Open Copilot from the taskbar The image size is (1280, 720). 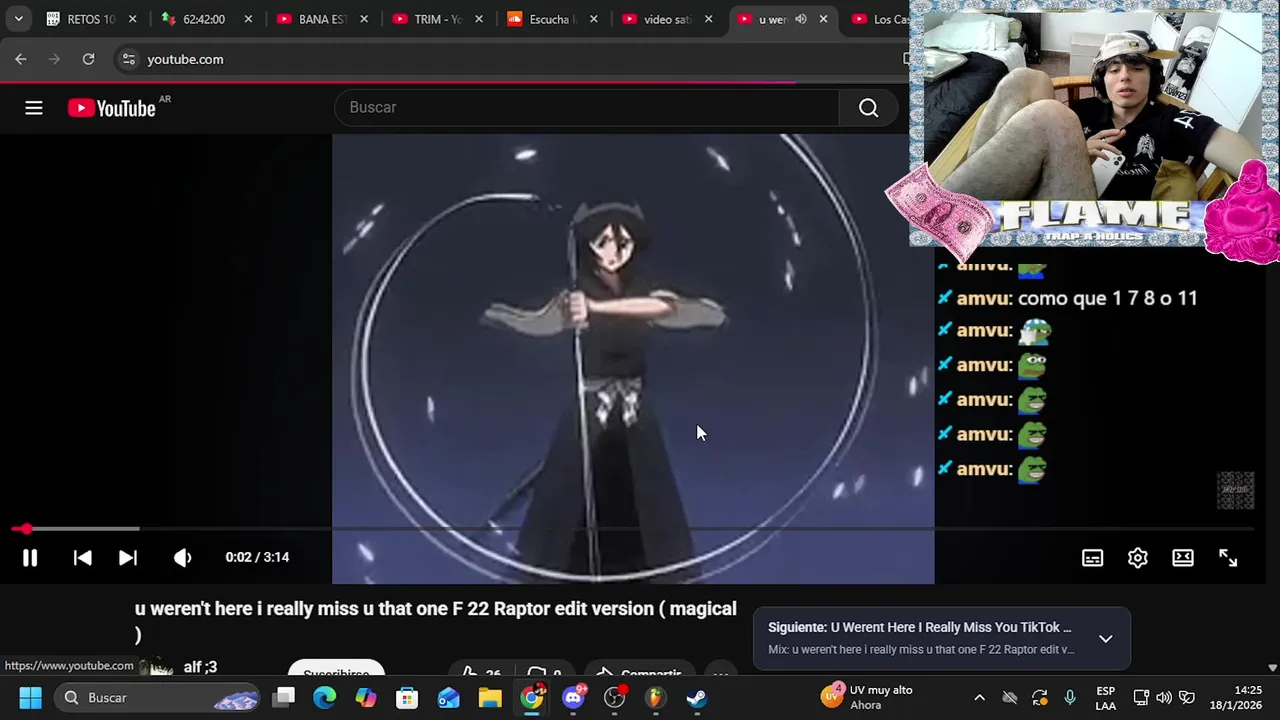click(x=366, y=697)
